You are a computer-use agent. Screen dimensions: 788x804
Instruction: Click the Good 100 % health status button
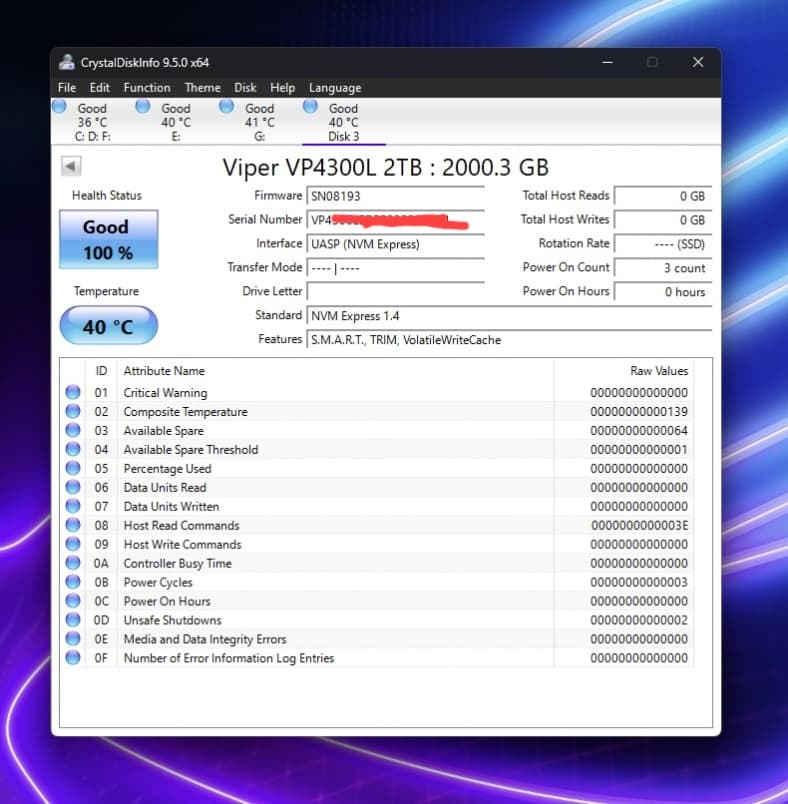click(107, 240)
